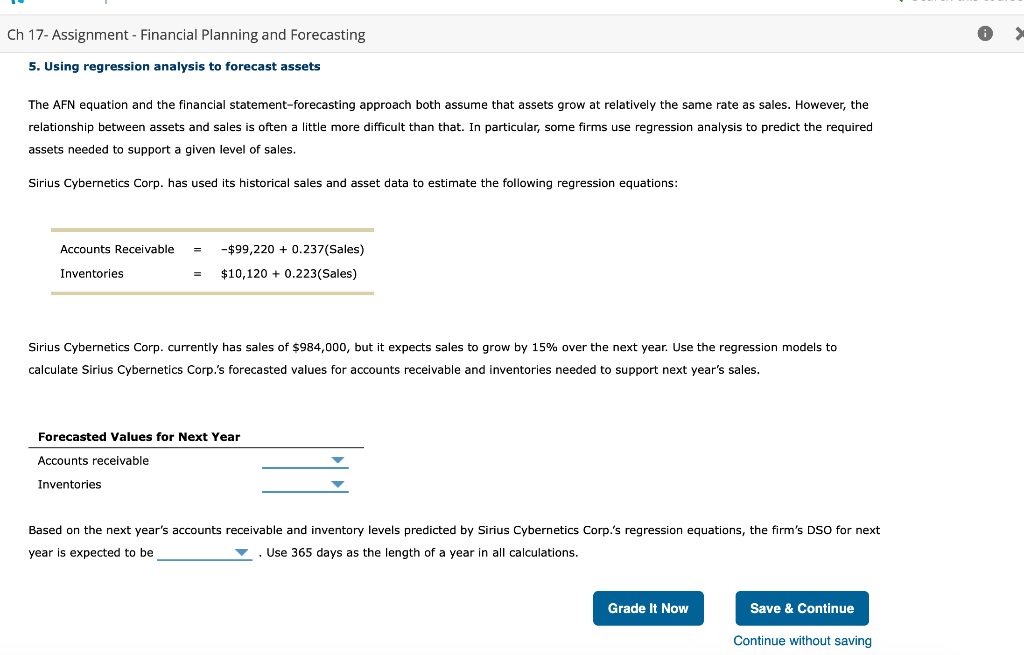Click the Forecasted Values for Next Year header
This screenshot has height=655, width=1024.
pyautogui.click(x=139, y=437)
